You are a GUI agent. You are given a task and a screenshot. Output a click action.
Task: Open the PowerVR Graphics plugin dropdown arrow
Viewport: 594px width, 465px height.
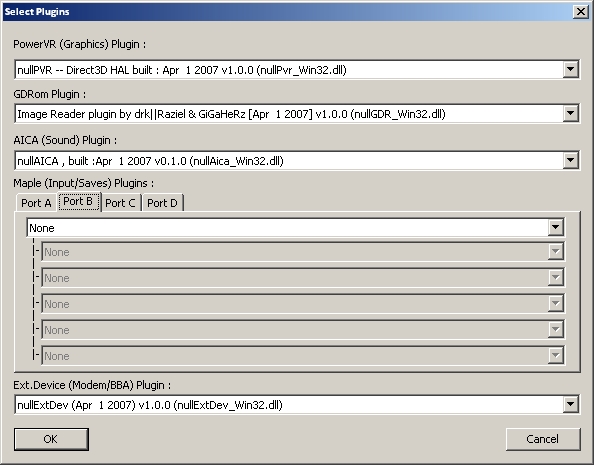coord(570,70)
